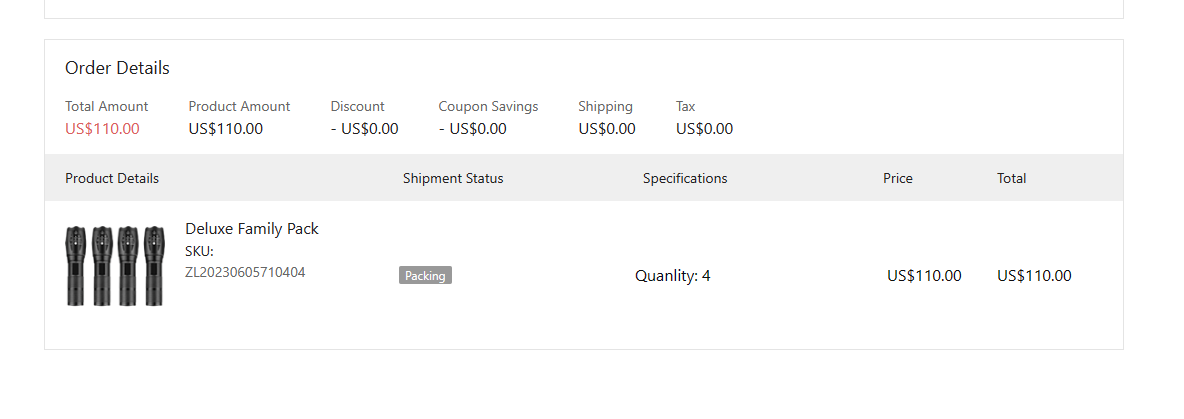The image size is (1184, 419).
Task: Click the Coupon Savings value
Action: point(472,129)
